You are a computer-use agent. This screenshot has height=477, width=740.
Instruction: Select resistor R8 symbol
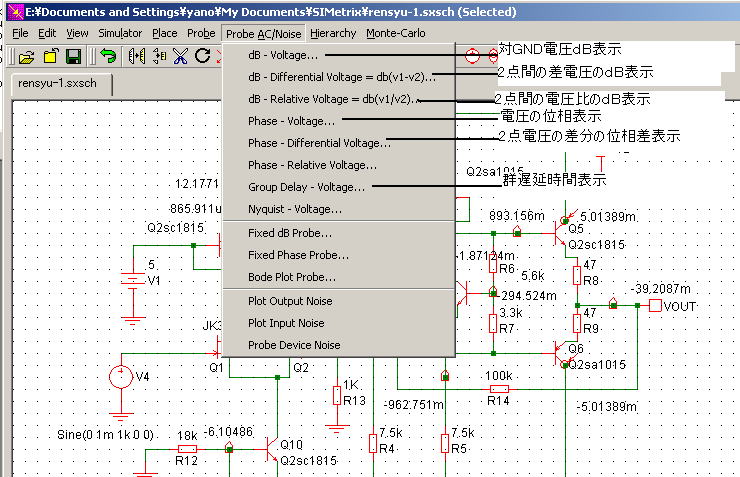(x=577, y=276)
